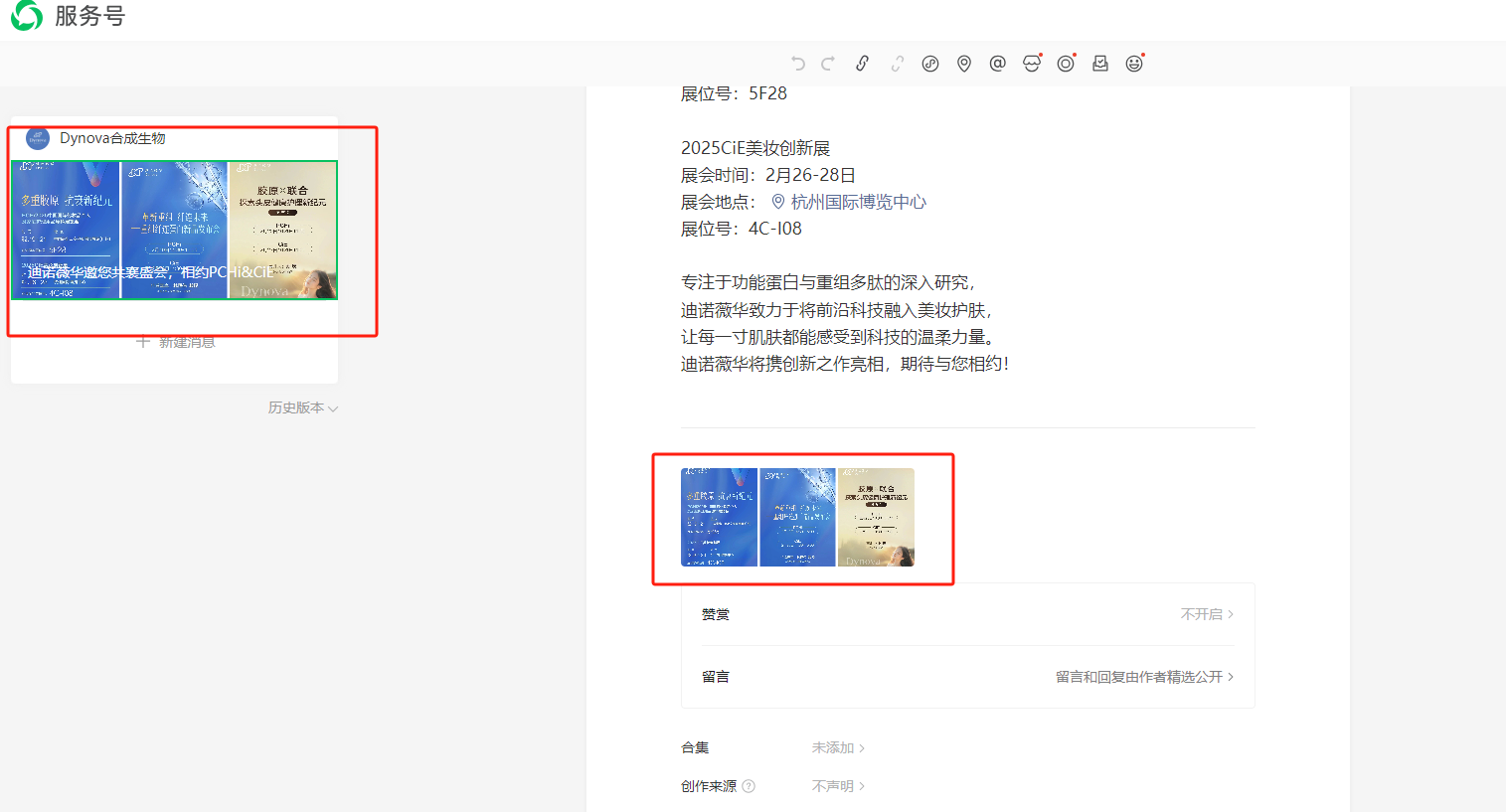
Task: Click the beige 胶原联合 poster image in the article
Action: (876, 518)
